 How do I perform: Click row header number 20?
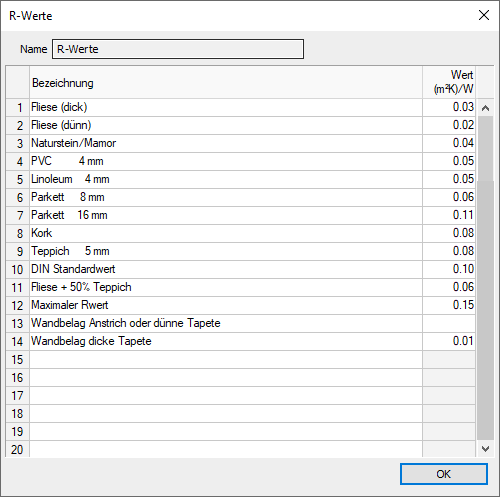(18, 449)
